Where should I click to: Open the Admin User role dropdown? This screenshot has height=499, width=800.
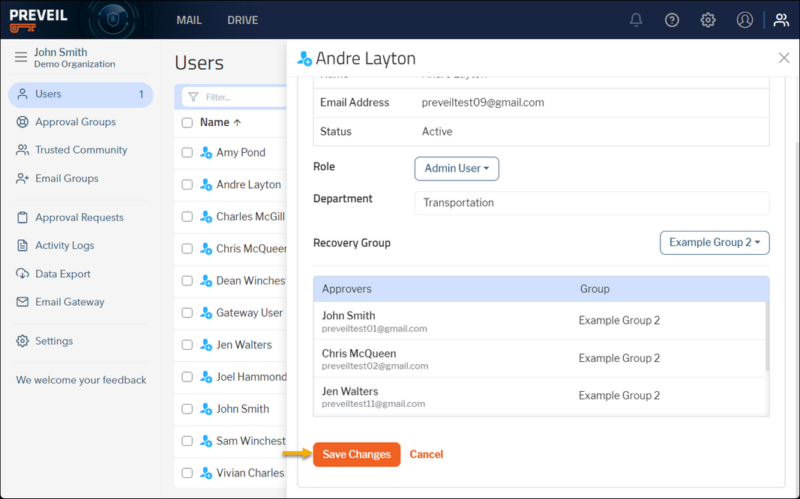(457, 168)
